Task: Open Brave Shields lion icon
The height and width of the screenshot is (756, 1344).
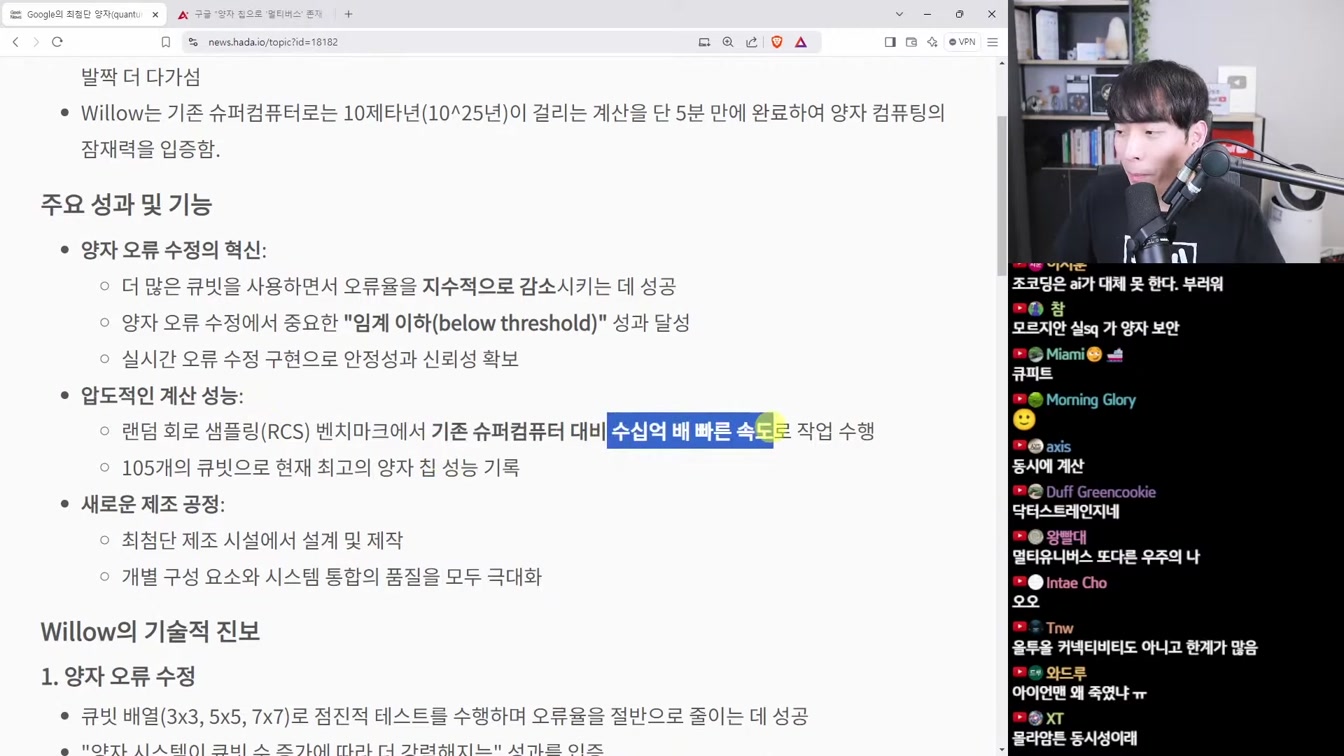Action: [x=777, y=42]
